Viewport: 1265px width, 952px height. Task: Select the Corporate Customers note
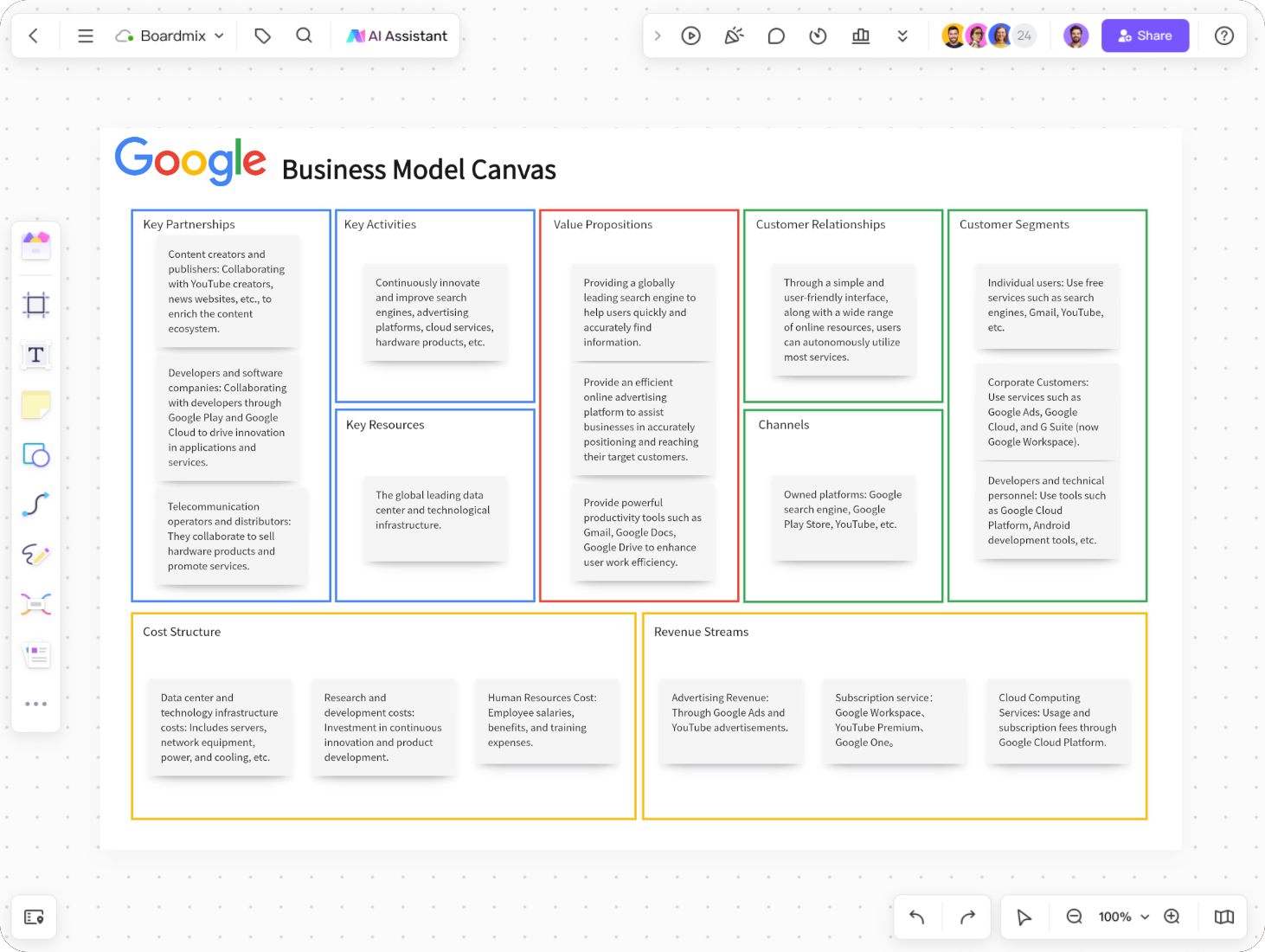1047,412
